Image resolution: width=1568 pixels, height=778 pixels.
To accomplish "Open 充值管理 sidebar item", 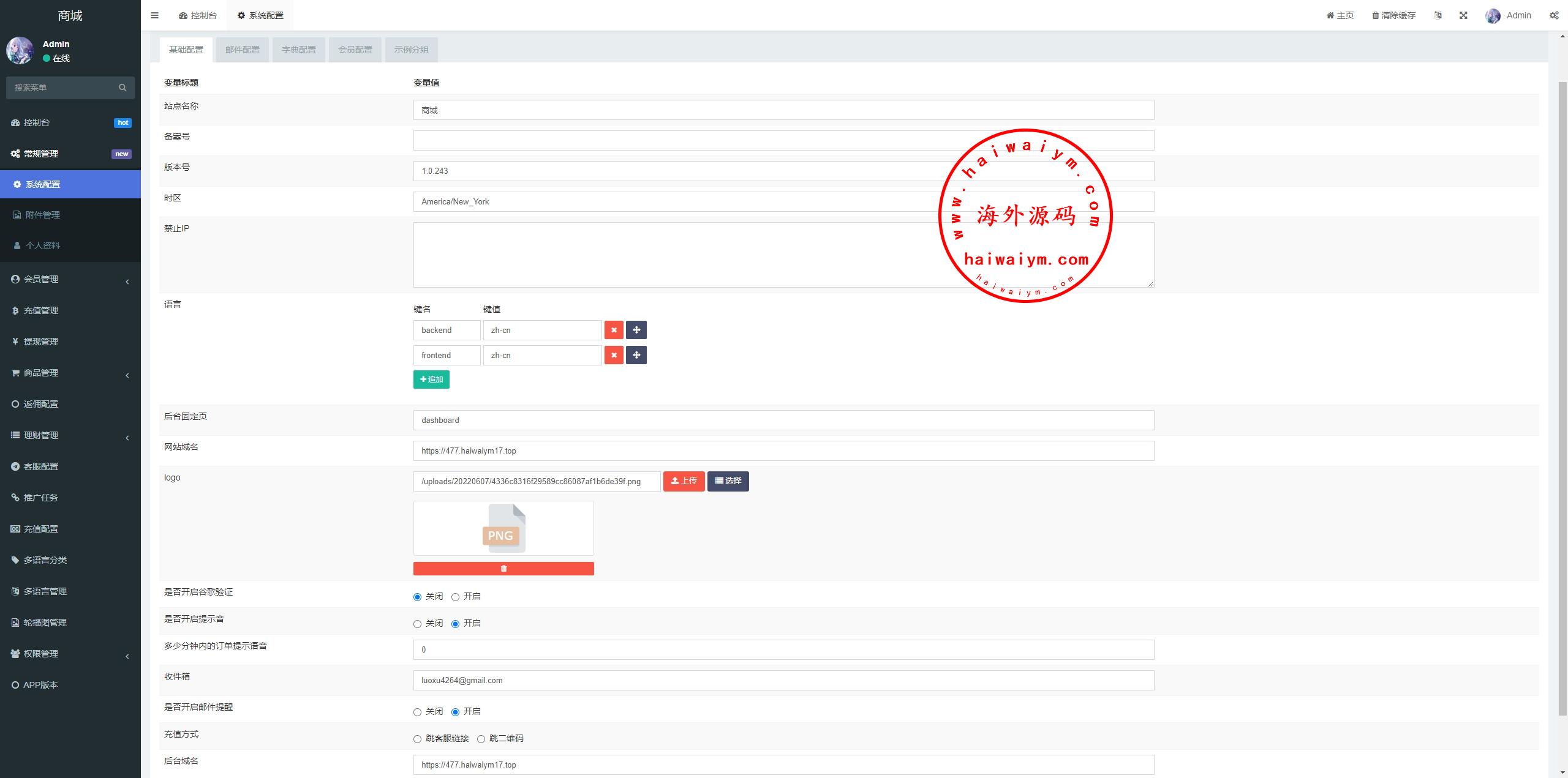I will click(x=70, y=310).
